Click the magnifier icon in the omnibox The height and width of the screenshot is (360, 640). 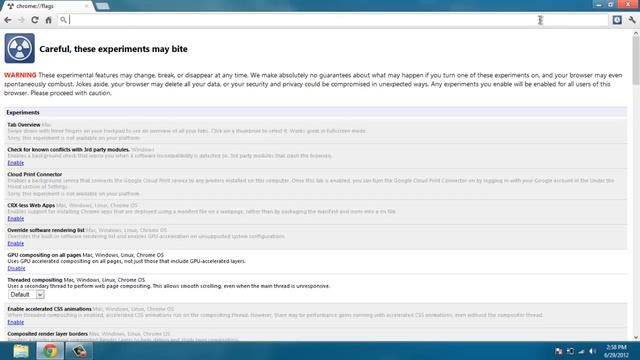click(x=63, y=20)
